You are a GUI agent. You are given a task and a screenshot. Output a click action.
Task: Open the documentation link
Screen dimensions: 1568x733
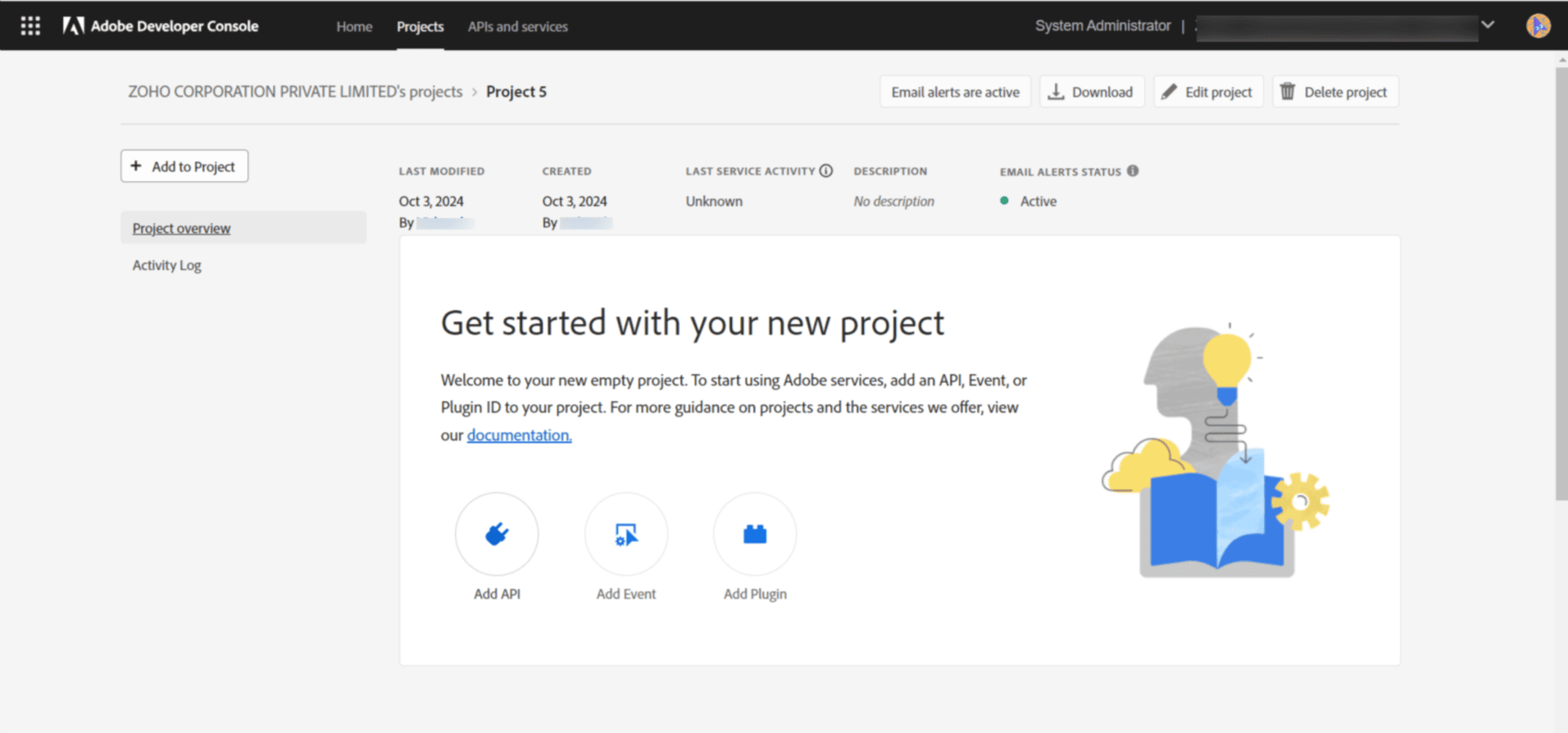click(519, 435)
